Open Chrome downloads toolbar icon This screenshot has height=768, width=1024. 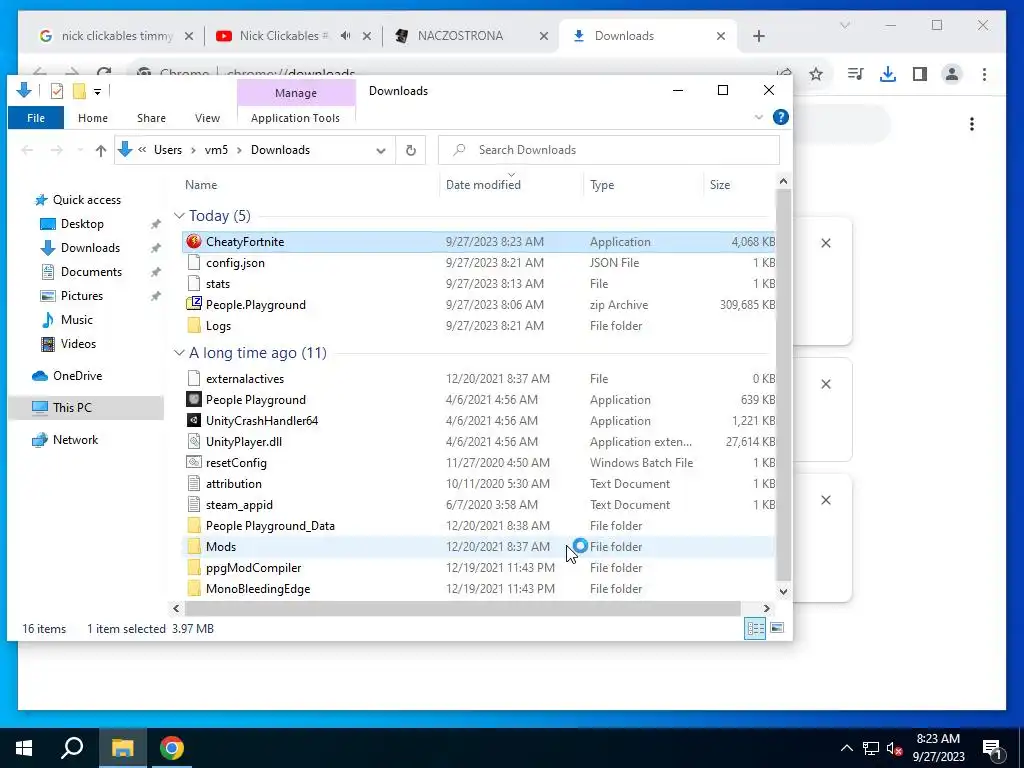pos(888,74)
